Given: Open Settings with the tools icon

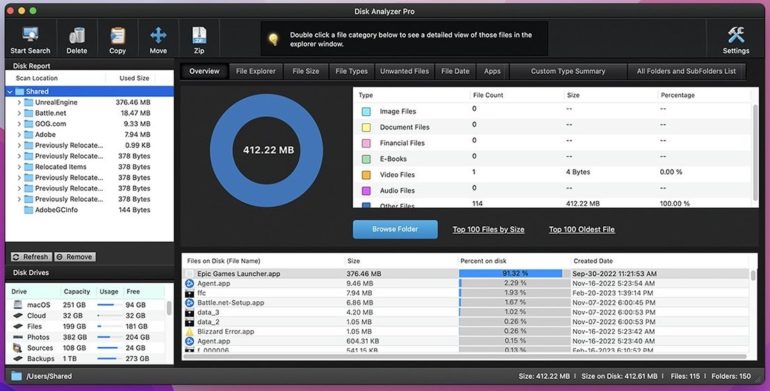Looking at the screenshot, I should point(736,35).
